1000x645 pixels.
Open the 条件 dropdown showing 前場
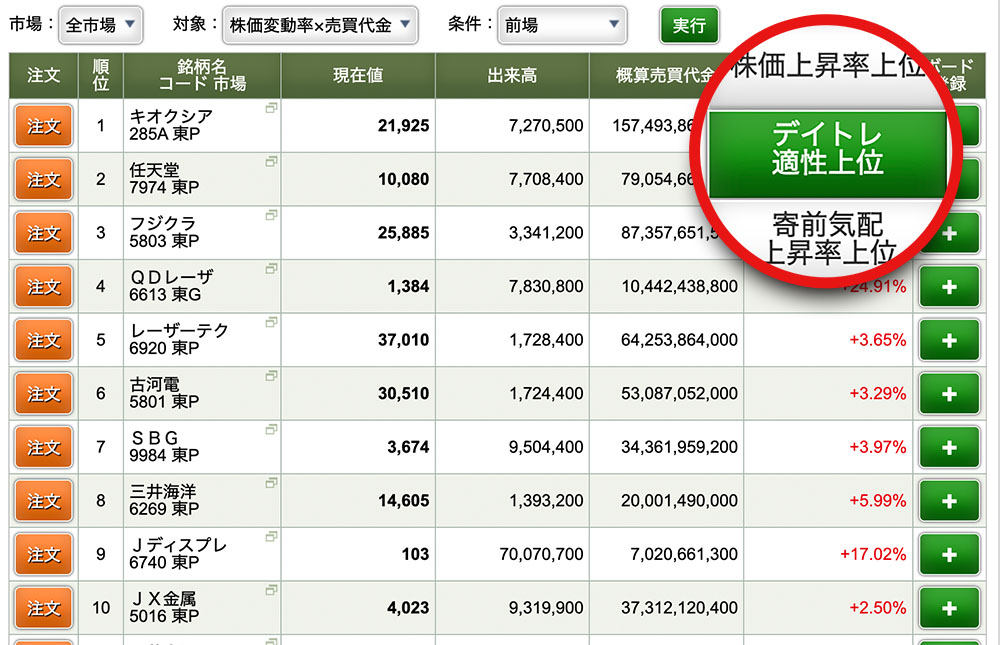[561, 25]
